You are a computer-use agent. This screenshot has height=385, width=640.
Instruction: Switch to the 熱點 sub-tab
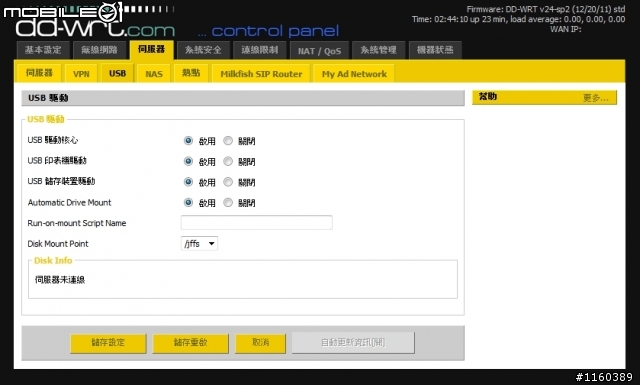pyautogui.click(x=191, y=73)
